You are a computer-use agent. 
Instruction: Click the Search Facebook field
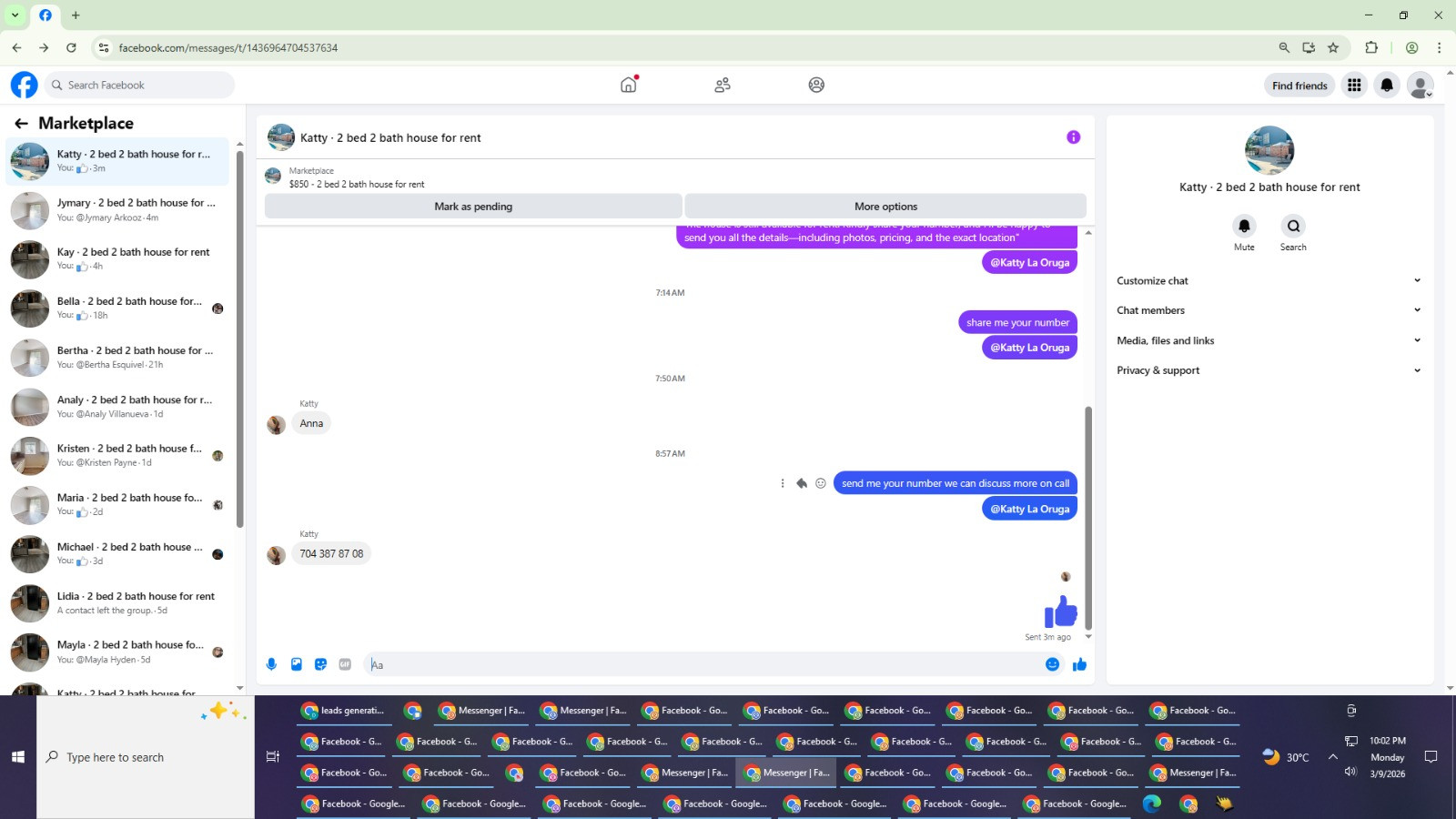coord(139,85)
